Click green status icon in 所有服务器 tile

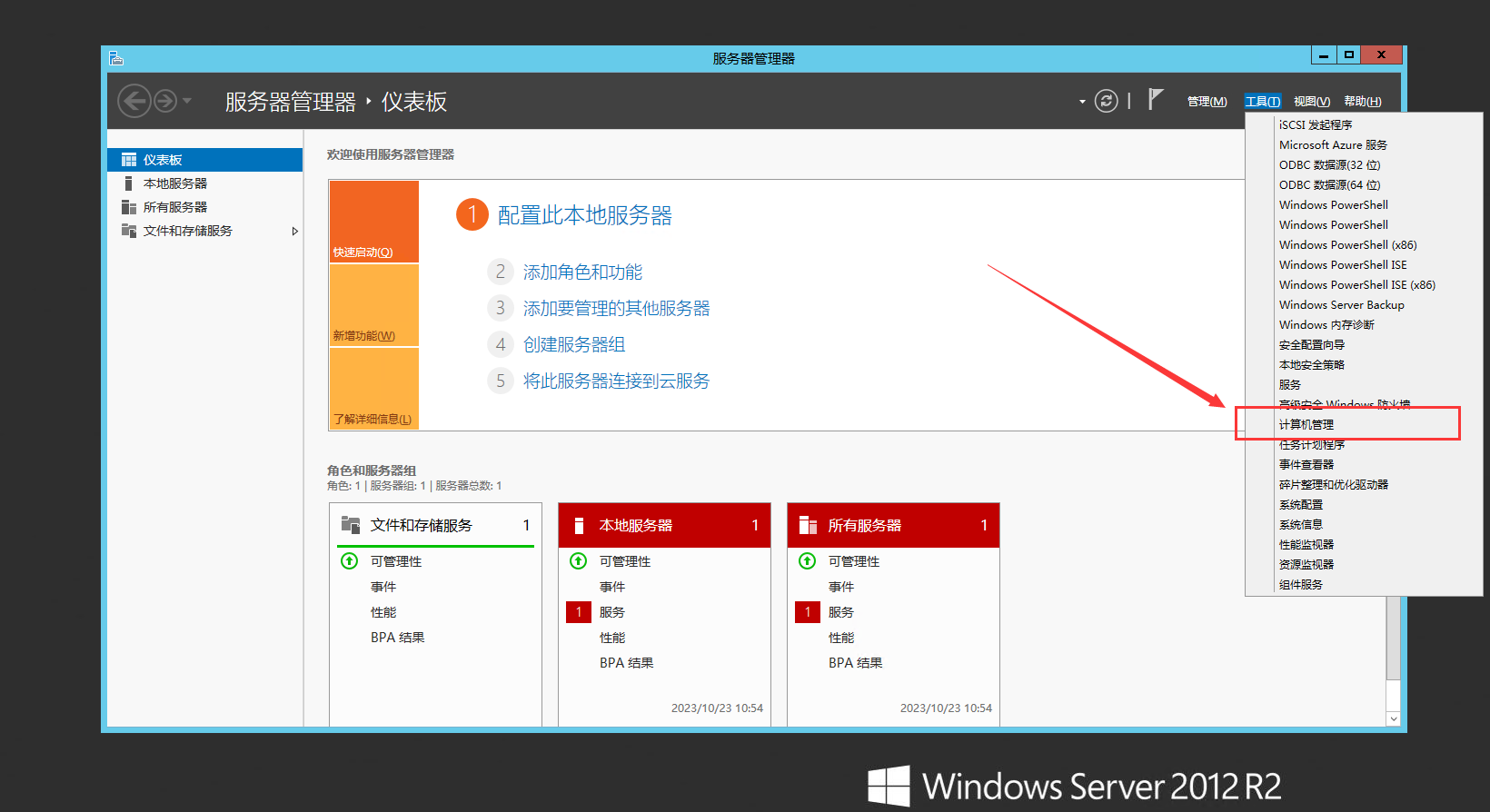[808, 561]
